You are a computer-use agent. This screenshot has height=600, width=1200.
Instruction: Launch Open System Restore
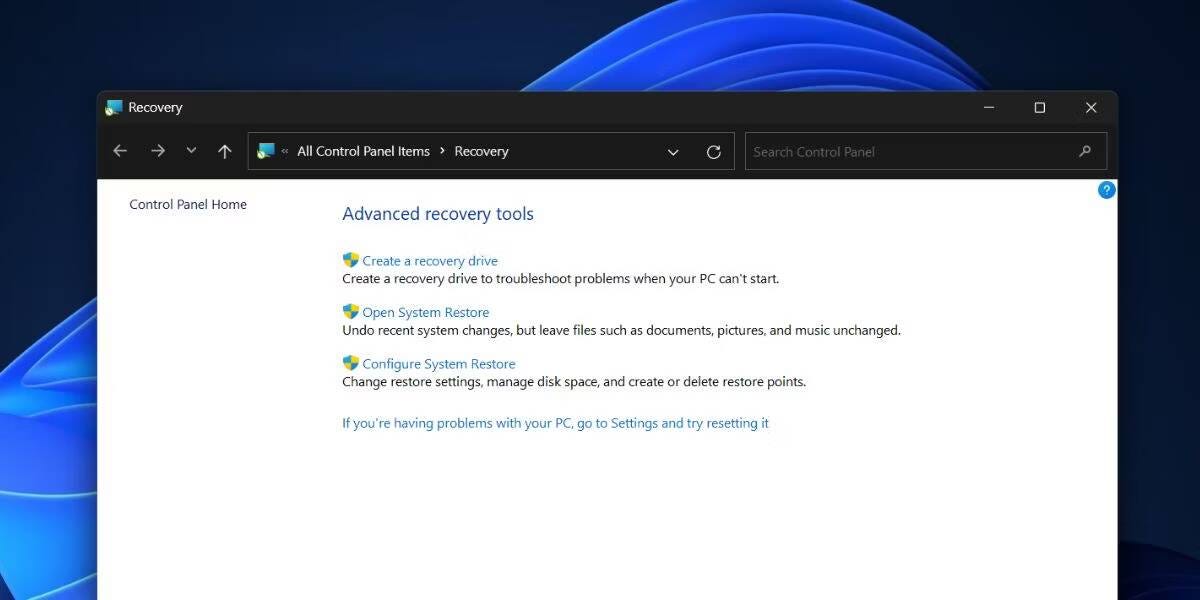coord(424,311)
